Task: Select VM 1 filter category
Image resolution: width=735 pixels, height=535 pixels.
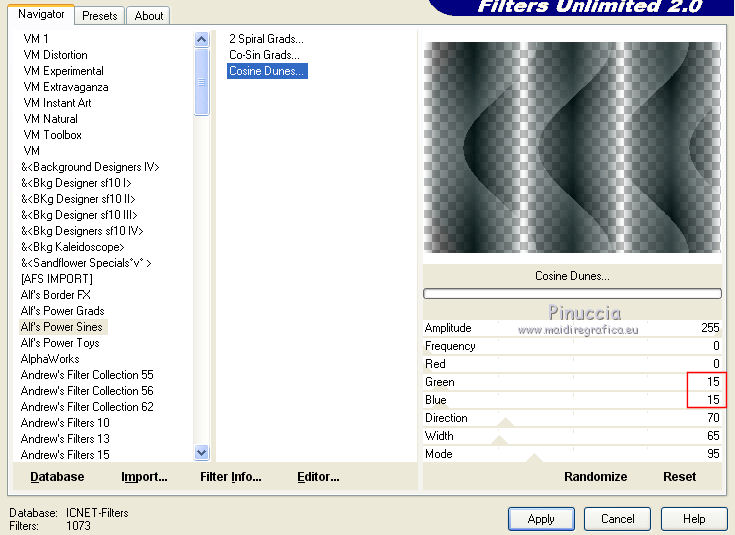Action: [36, 38]
